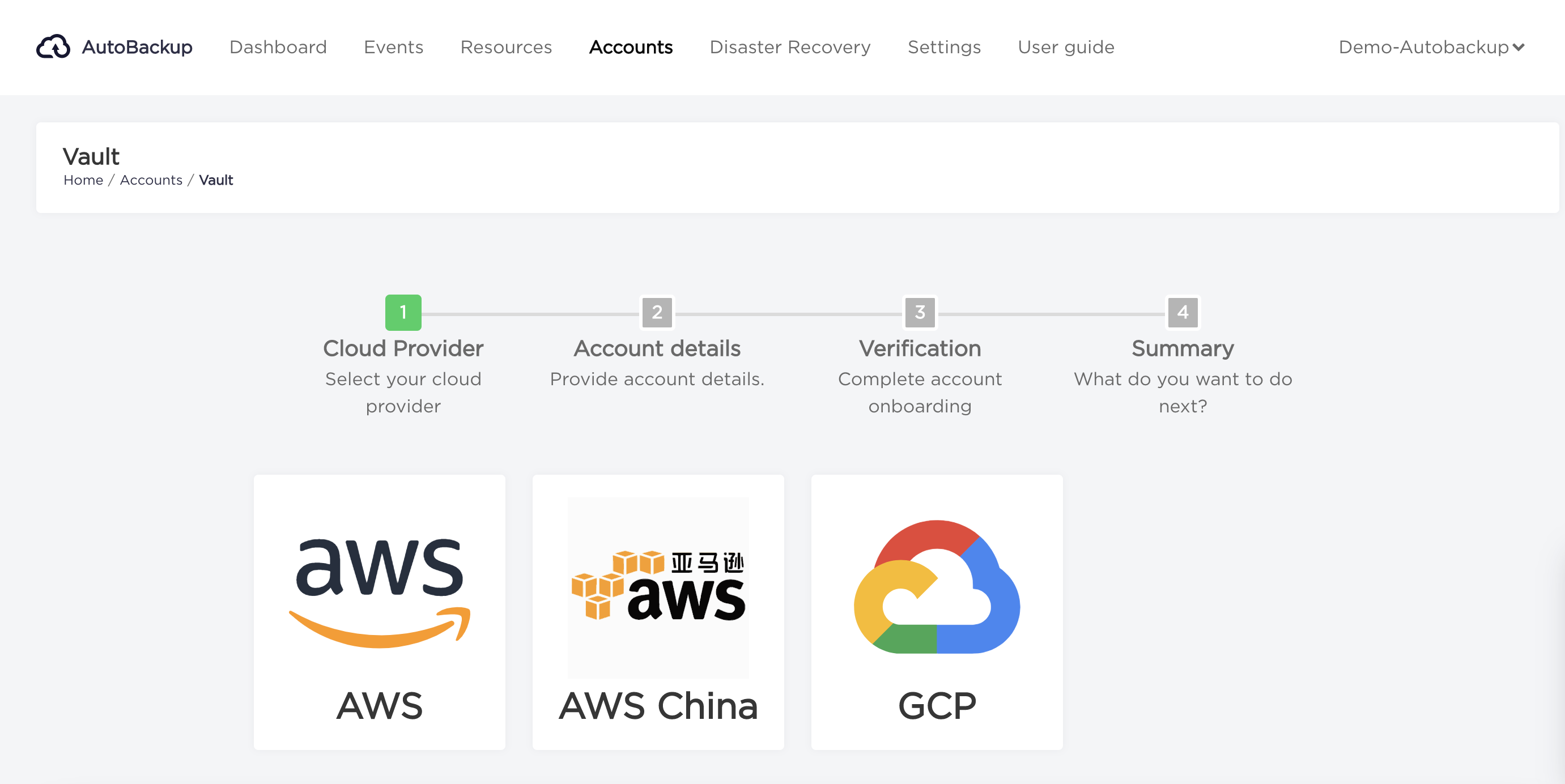The height and width of the screenshot is (784, 1565).
Task: Open Settings from the top navigation
Action: (944, 47)
